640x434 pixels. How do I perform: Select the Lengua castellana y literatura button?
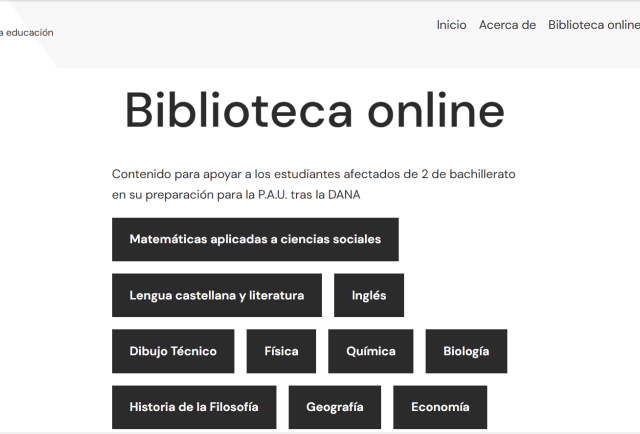click(x=217, y=295)
